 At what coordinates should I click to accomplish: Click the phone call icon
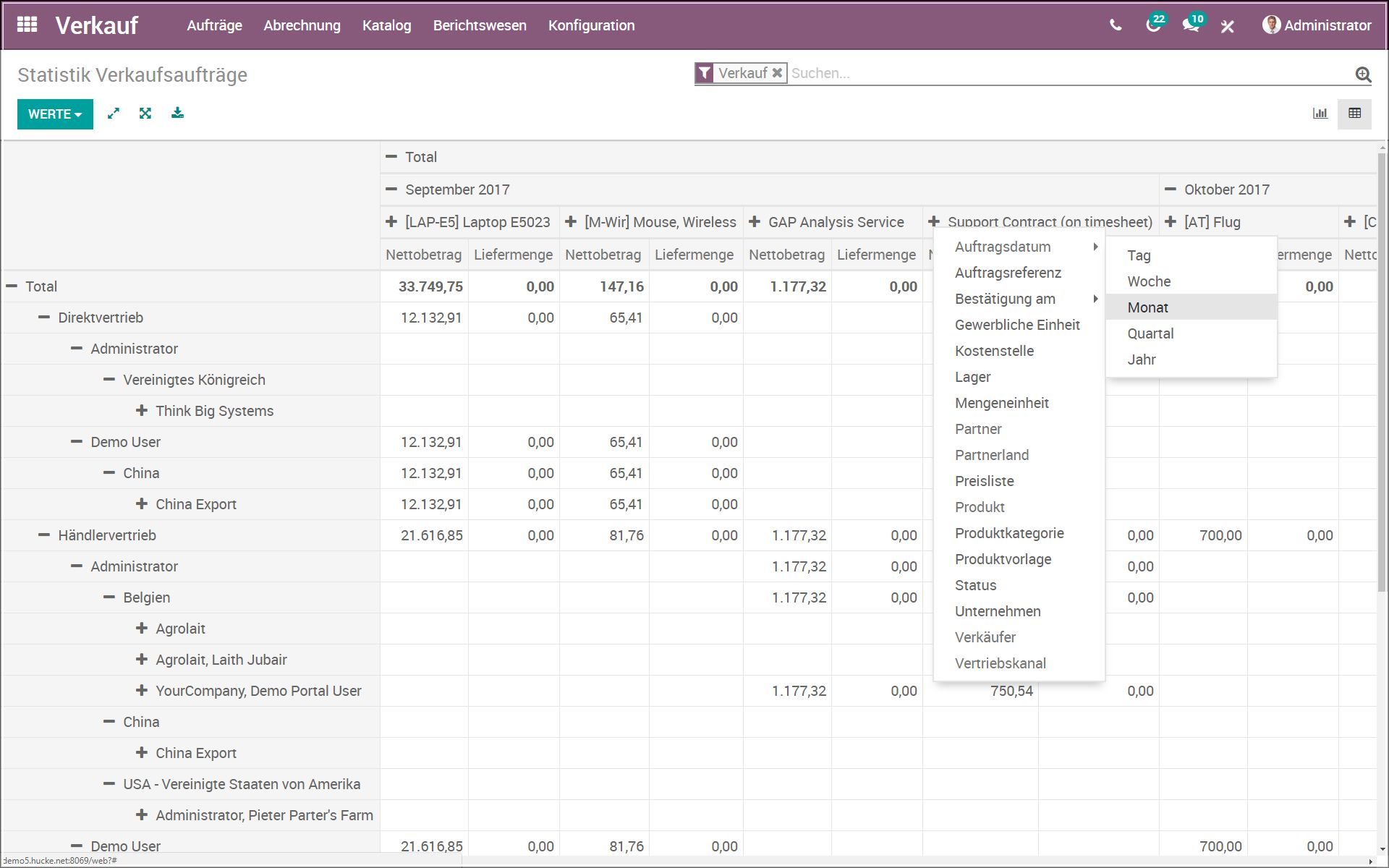(1116, 25)
